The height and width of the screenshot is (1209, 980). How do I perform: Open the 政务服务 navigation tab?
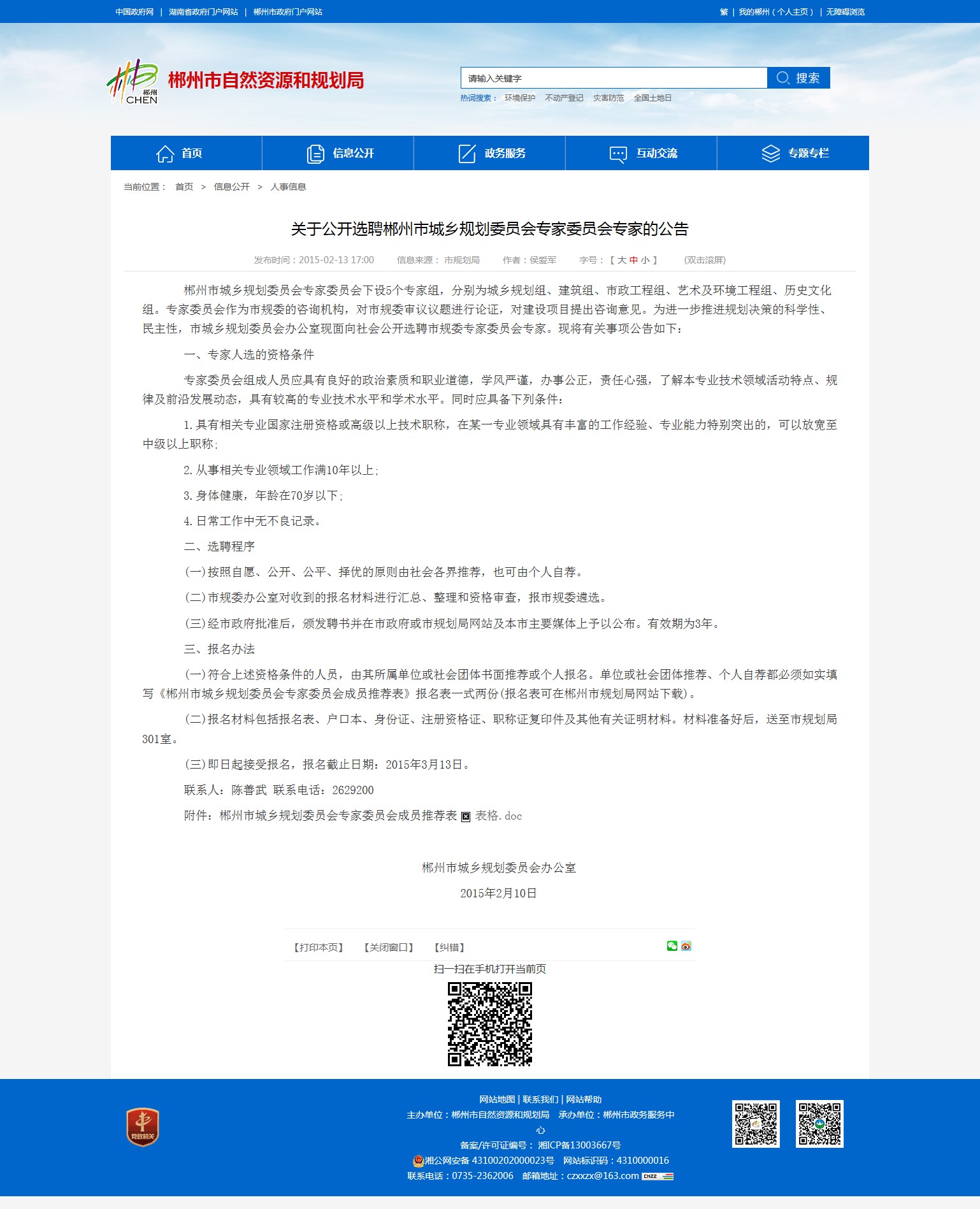pyautogui.click(x=489, y=153)
